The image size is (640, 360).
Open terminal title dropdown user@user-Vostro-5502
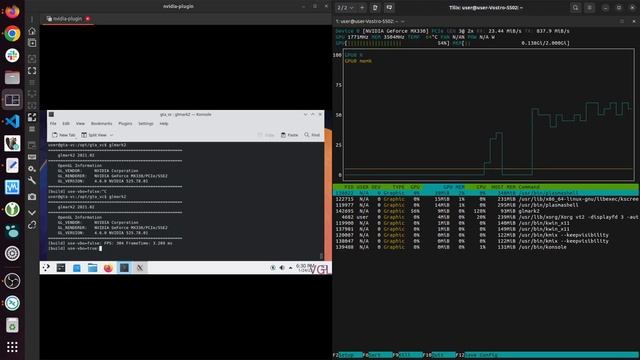coord(370,21)
